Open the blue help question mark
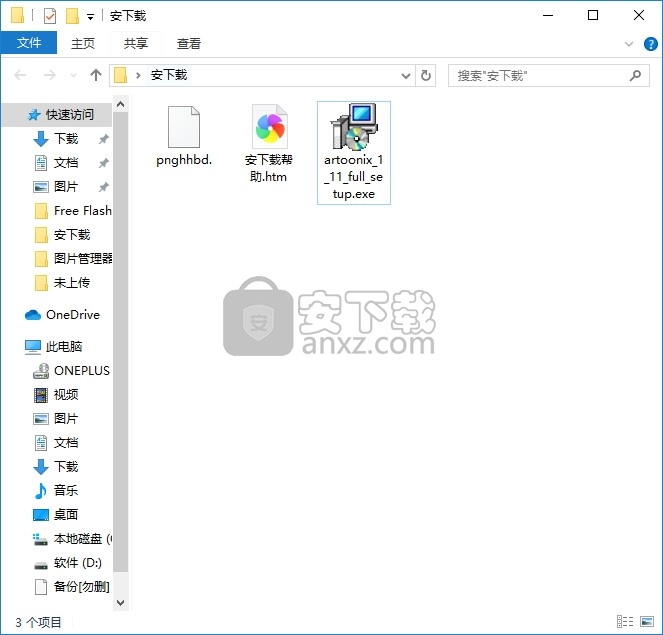 tap(650, 44)
